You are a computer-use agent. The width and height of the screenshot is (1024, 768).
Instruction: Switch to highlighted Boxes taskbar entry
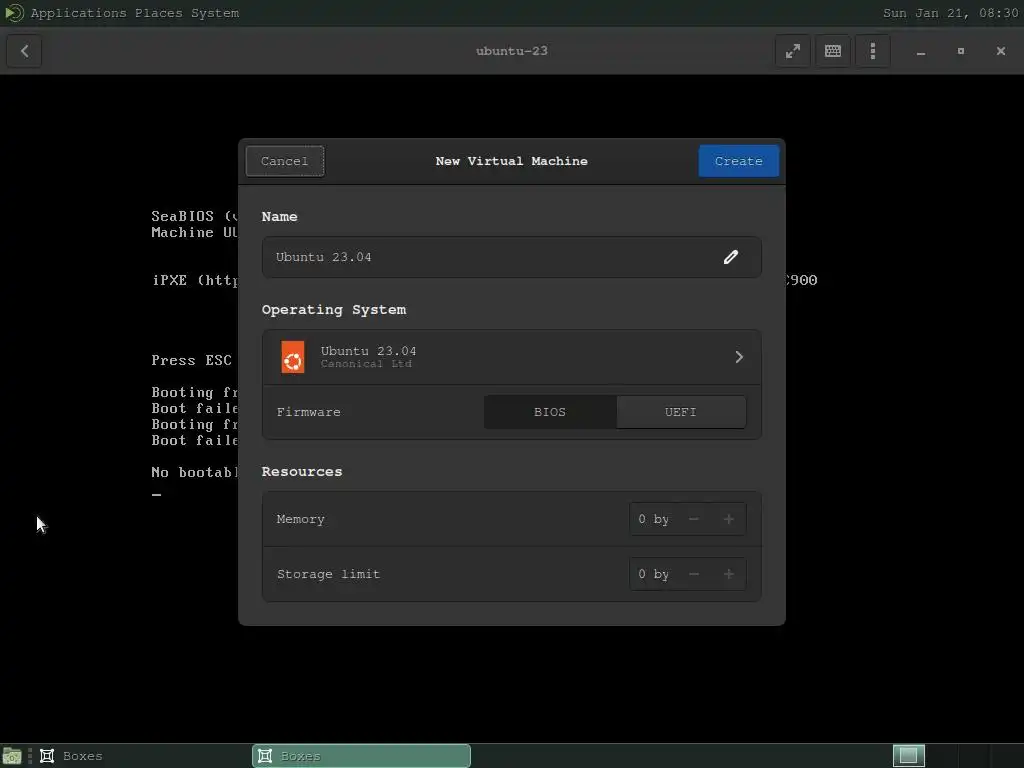pyautogui.click(x=361, y=756)
